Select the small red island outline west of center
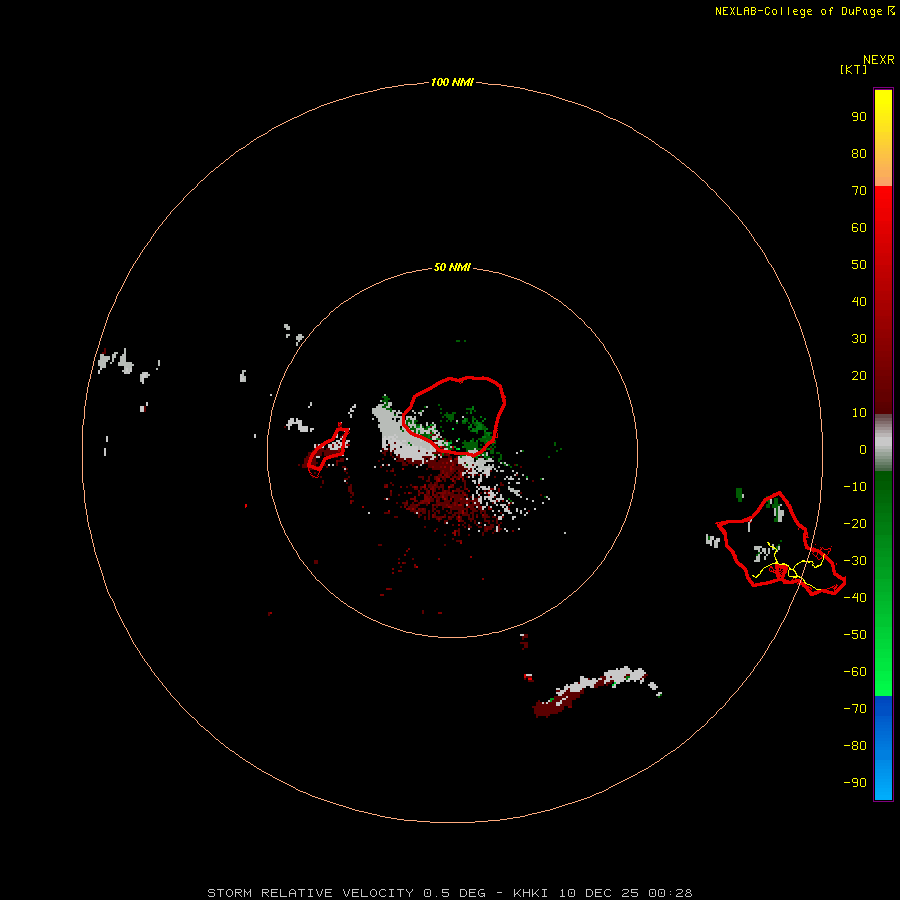900x900 pixels. pyautogui.click(x=328, y=451)
